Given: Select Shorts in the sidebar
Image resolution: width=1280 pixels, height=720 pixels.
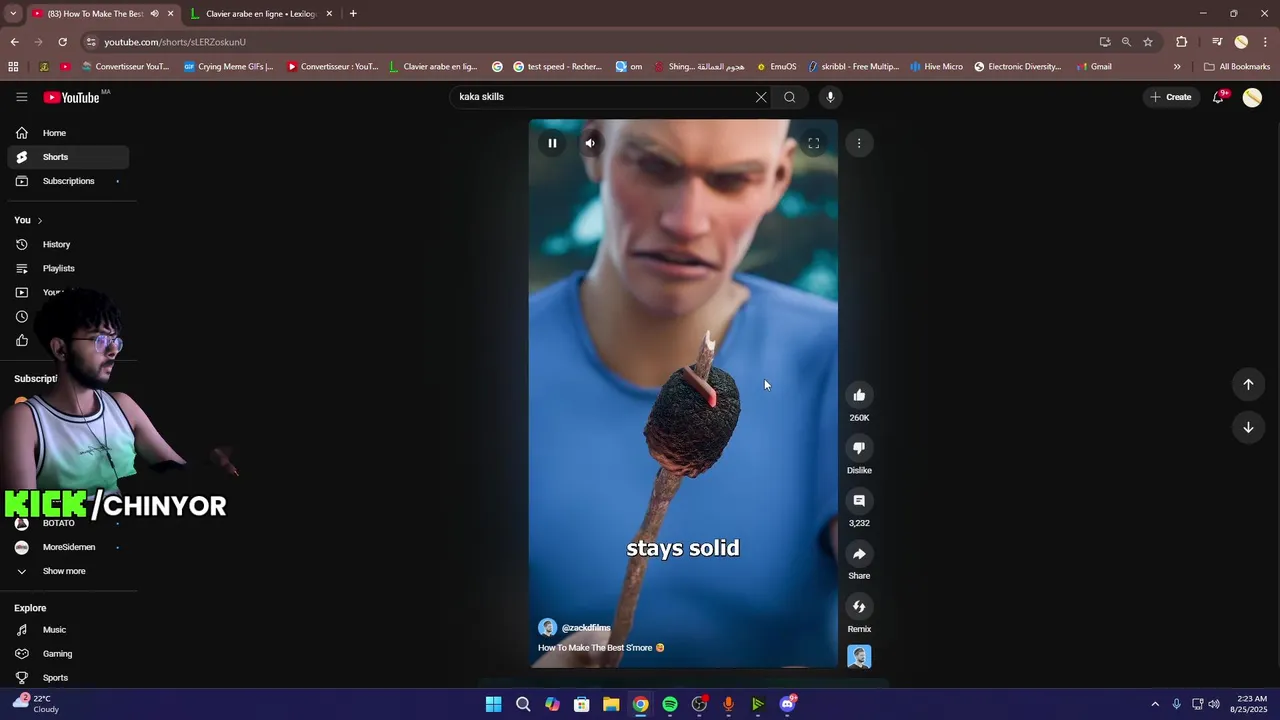Looking at the screenshot, I should (68, 157).
